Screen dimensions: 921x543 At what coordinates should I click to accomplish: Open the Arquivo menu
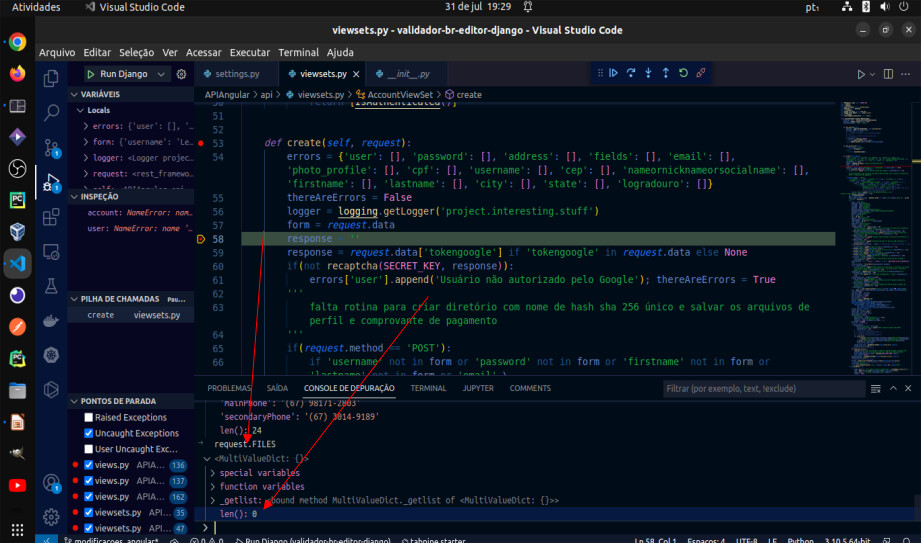pyautogui.click(x=57, y=52)
